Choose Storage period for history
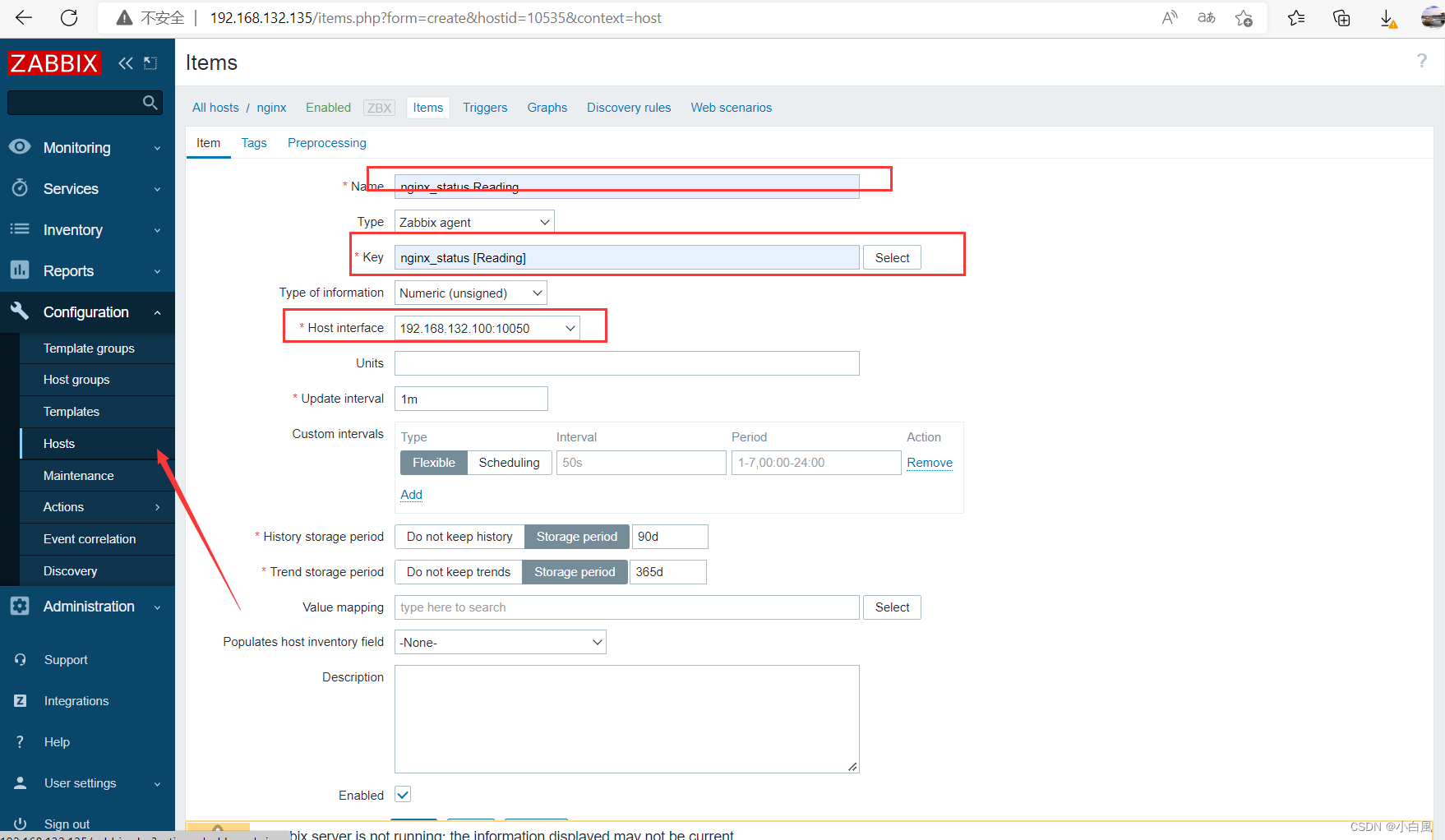The image size is (1445, 840). coord(577,537)
